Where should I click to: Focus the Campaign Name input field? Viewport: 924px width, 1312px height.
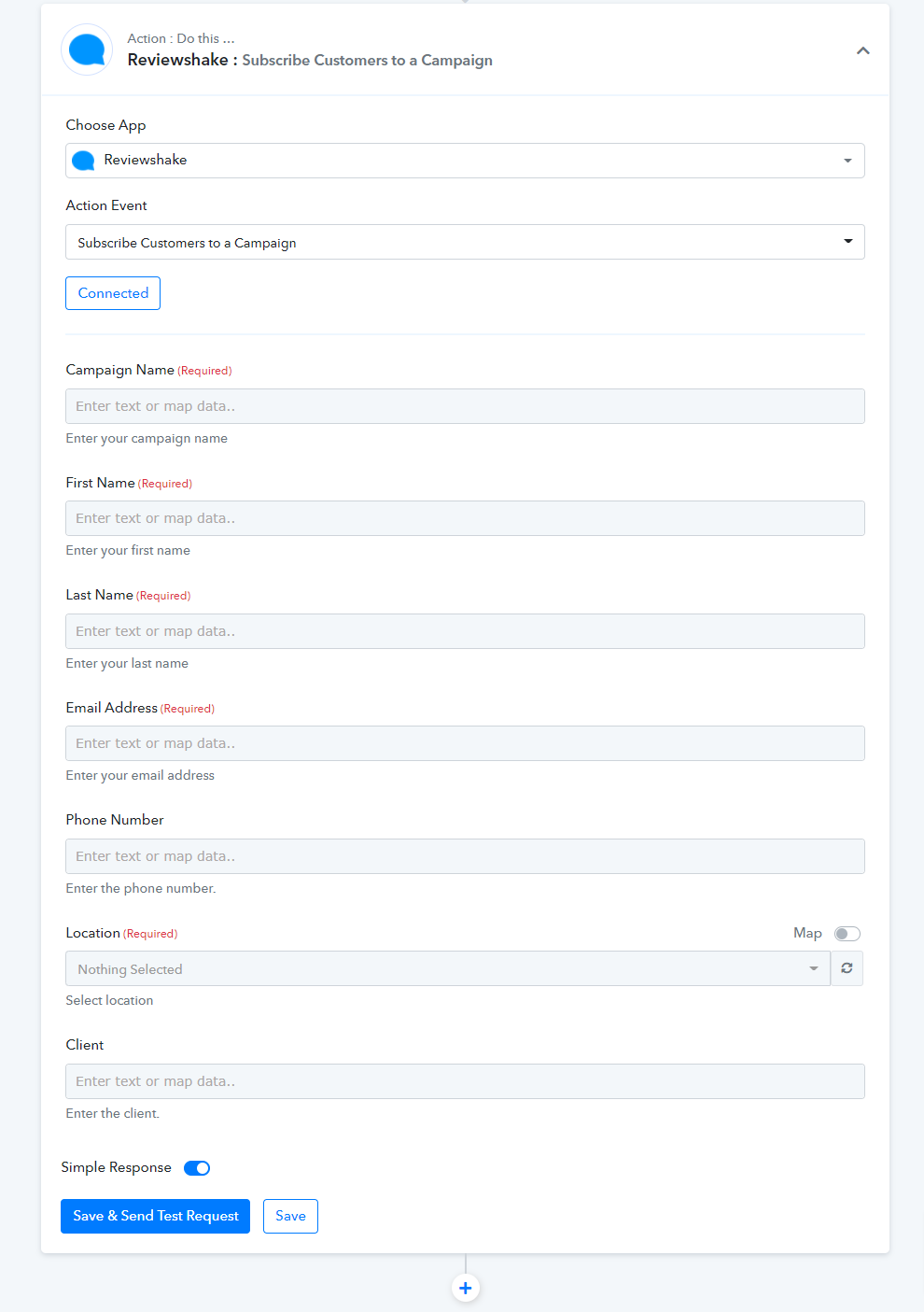tap(465, 406)
